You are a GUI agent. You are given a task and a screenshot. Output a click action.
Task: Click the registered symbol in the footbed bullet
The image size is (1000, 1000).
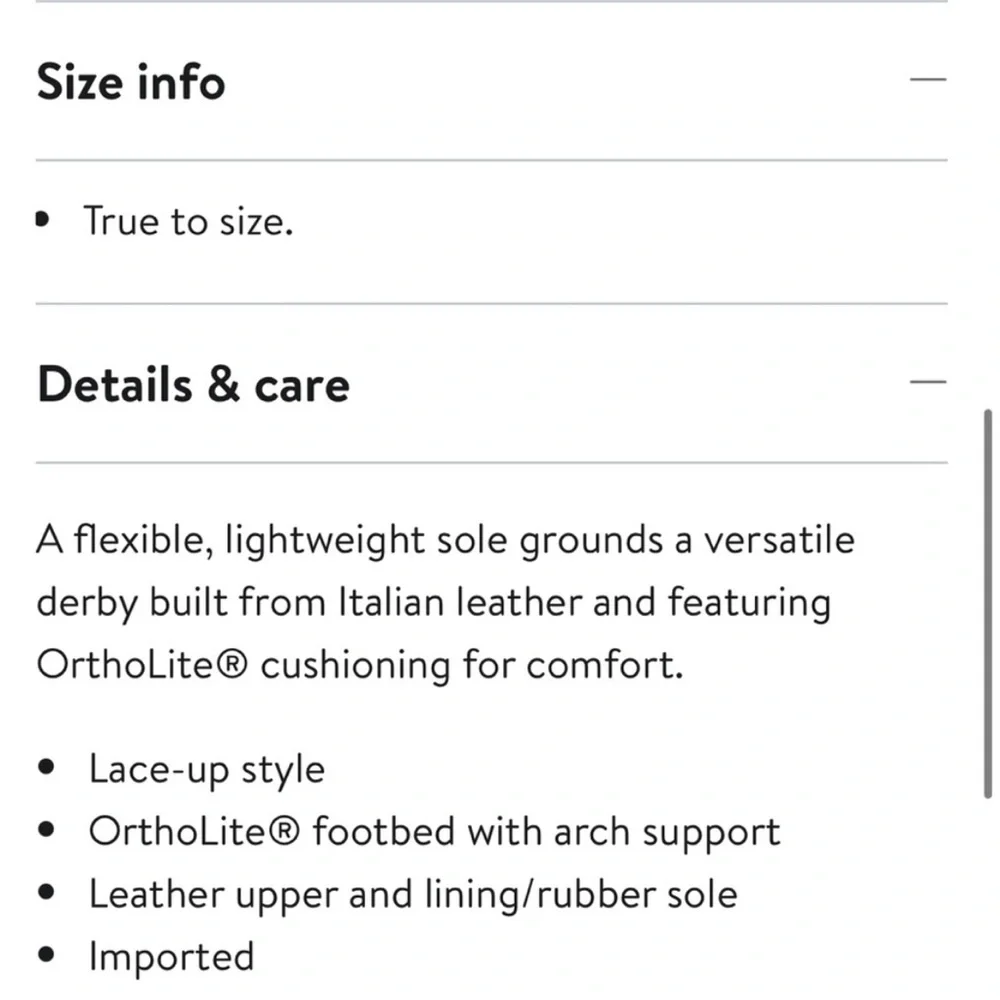pyautogui.click(x=289, y=832)
